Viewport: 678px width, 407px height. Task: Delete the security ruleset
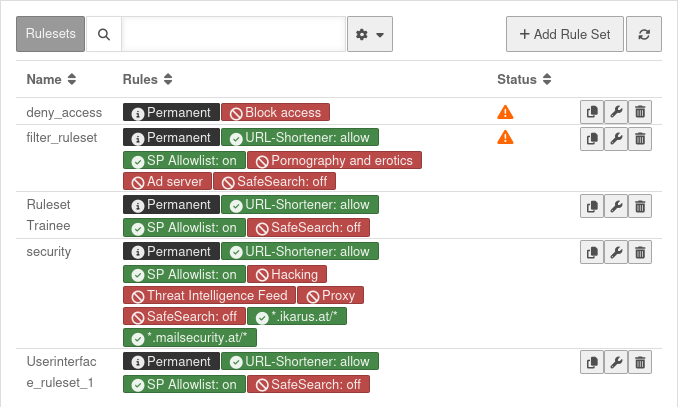(641, 252)
